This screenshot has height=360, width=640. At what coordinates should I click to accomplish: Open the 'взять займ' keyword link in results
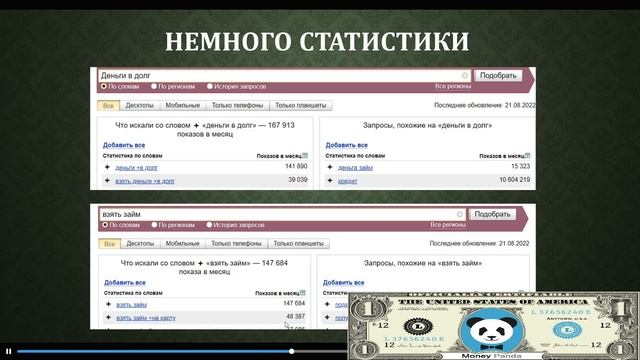pyautogui.click(x=131, y=304)
